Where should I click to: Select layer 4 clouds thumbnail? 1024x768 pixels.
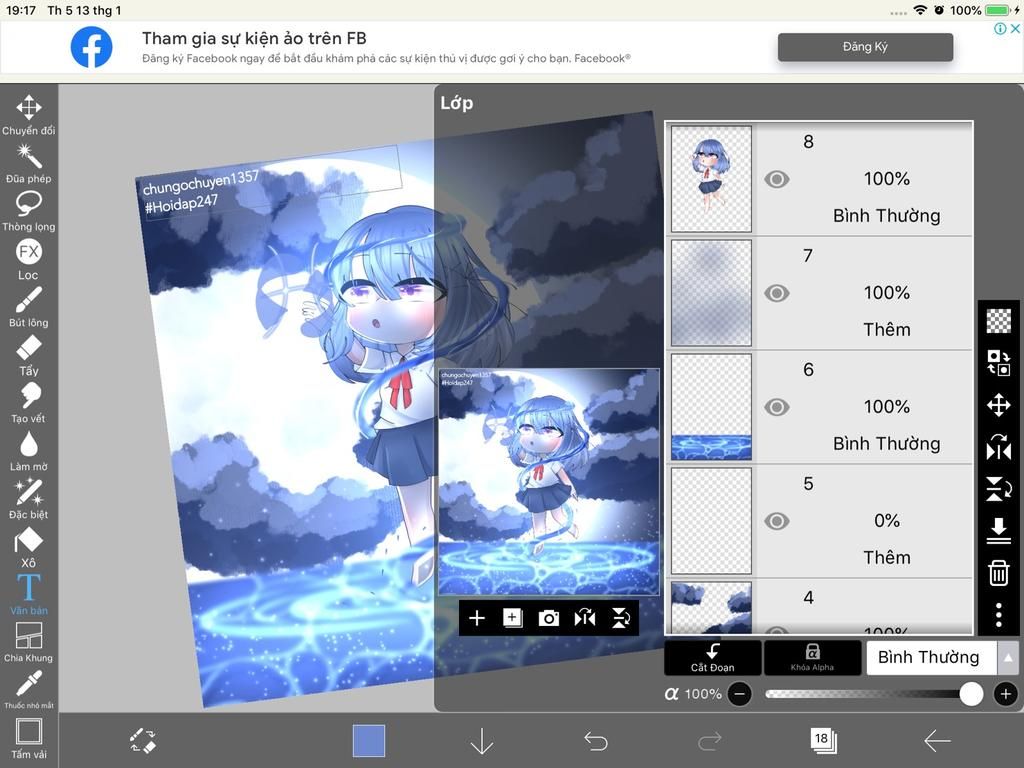[711, 607]
